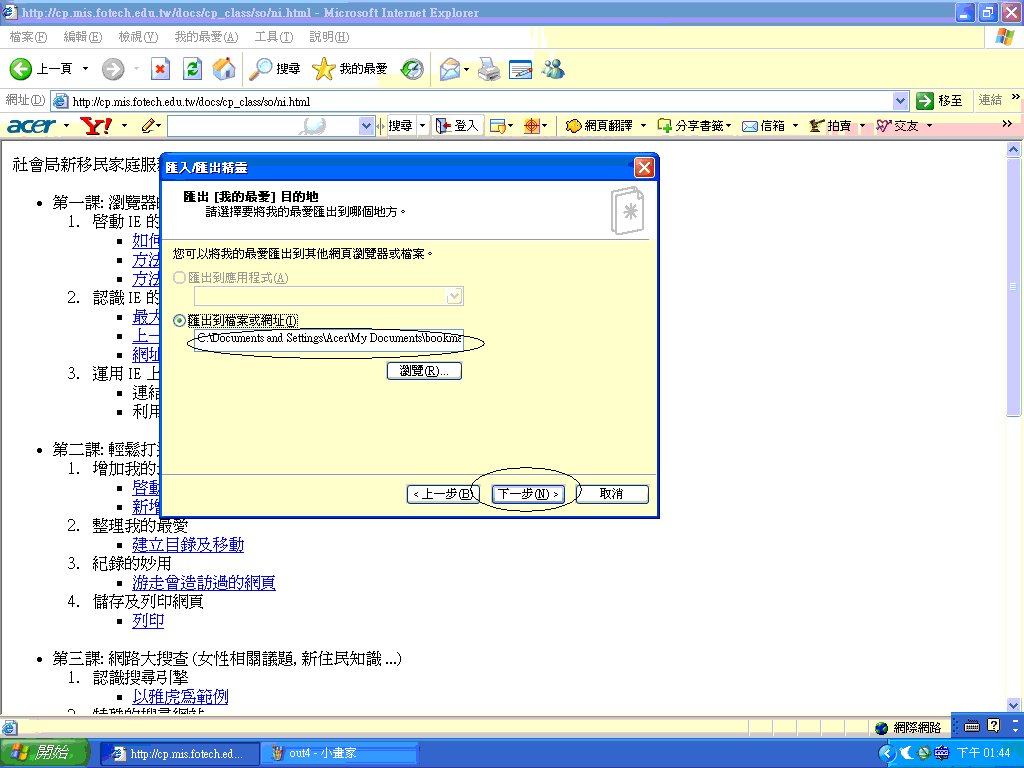Click the Messenger people icon
This screenshot has width=1024, height=768.
(553, 69)
